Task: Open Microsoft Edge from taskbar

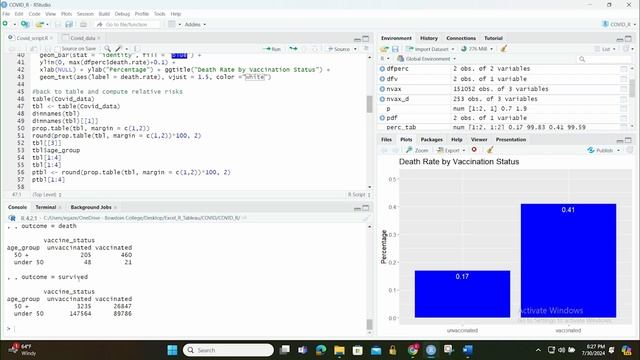Action: click(x=321, y=350)
